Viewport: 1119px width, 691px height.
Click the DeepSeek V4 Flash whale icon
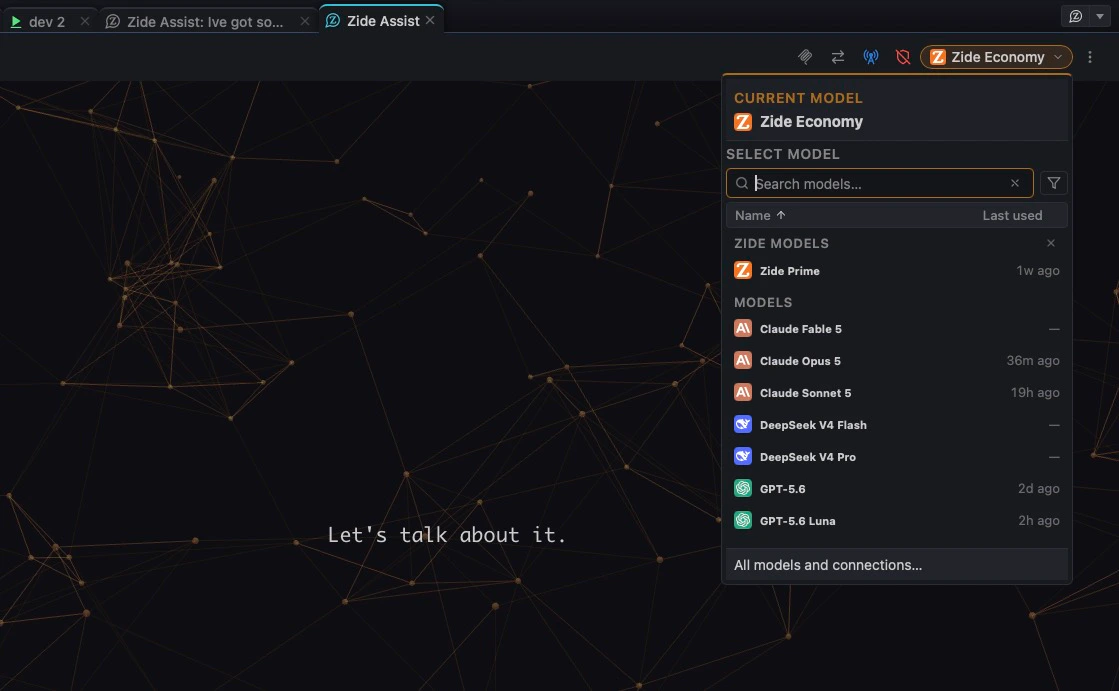click(x=743, y=425)
